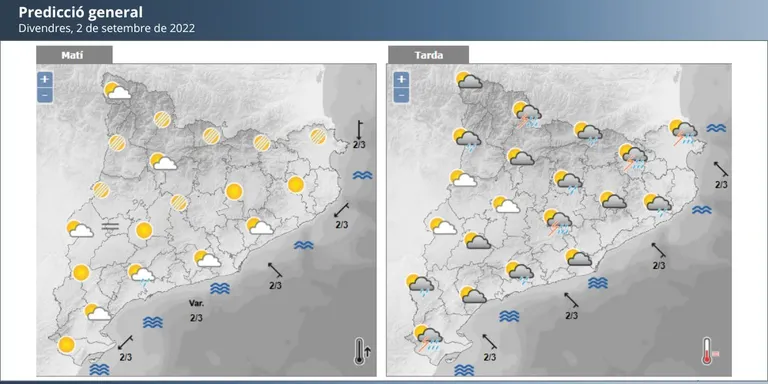The width and height of the screenshot is (768, 384).
Task: Click wave icon at top-right of Tarda map
Action: pyautogui.click(x=716, y=128)
